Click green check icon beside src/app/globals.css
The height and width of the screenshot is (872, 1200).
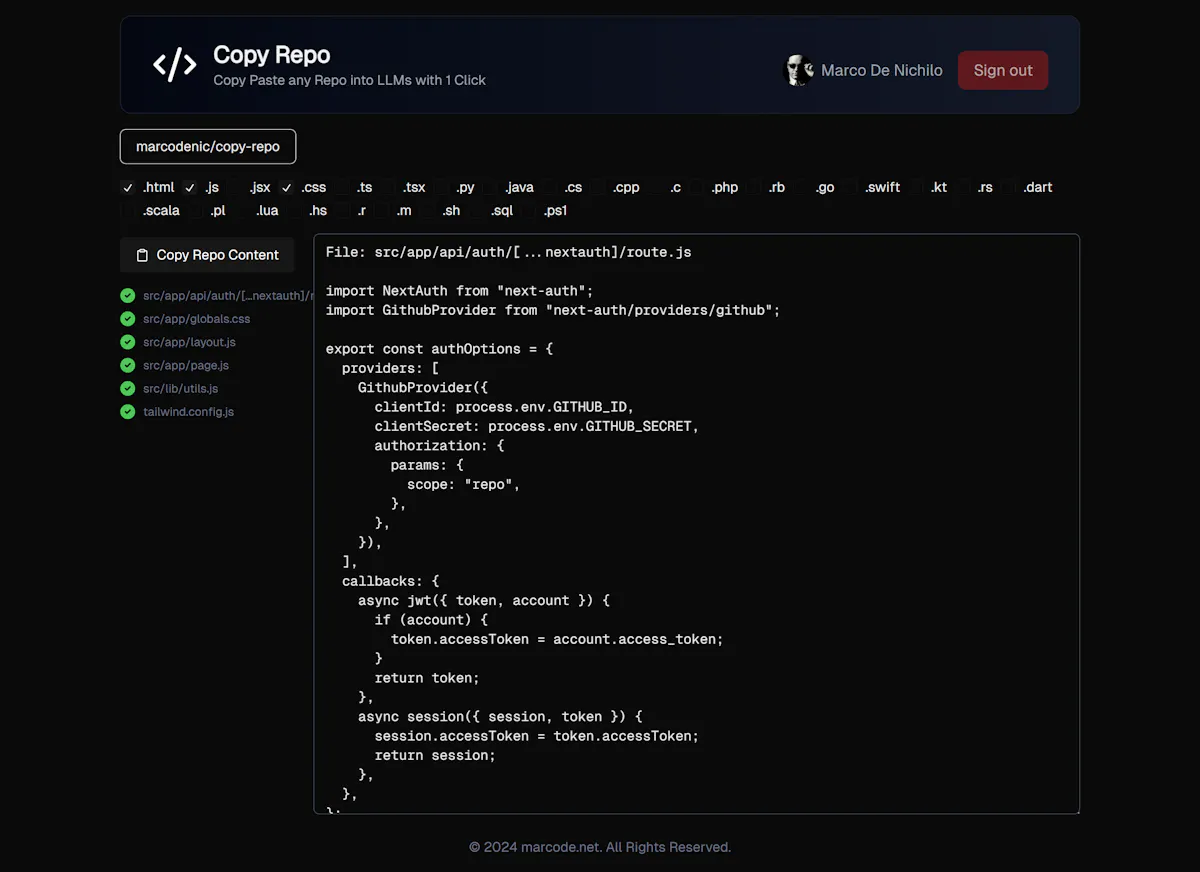(x=127, y=319)
